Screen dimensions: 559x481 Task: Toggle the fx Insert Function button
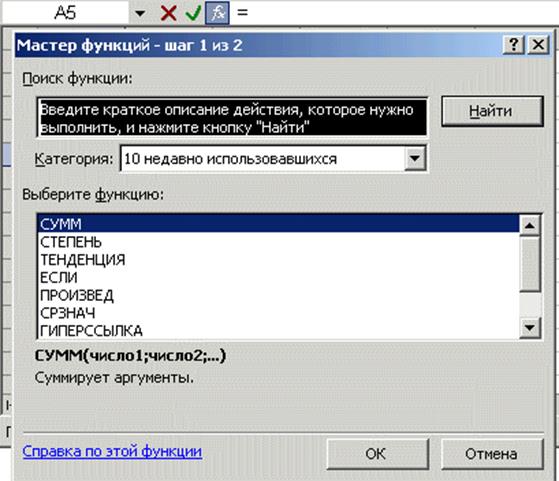coord(217,13)
